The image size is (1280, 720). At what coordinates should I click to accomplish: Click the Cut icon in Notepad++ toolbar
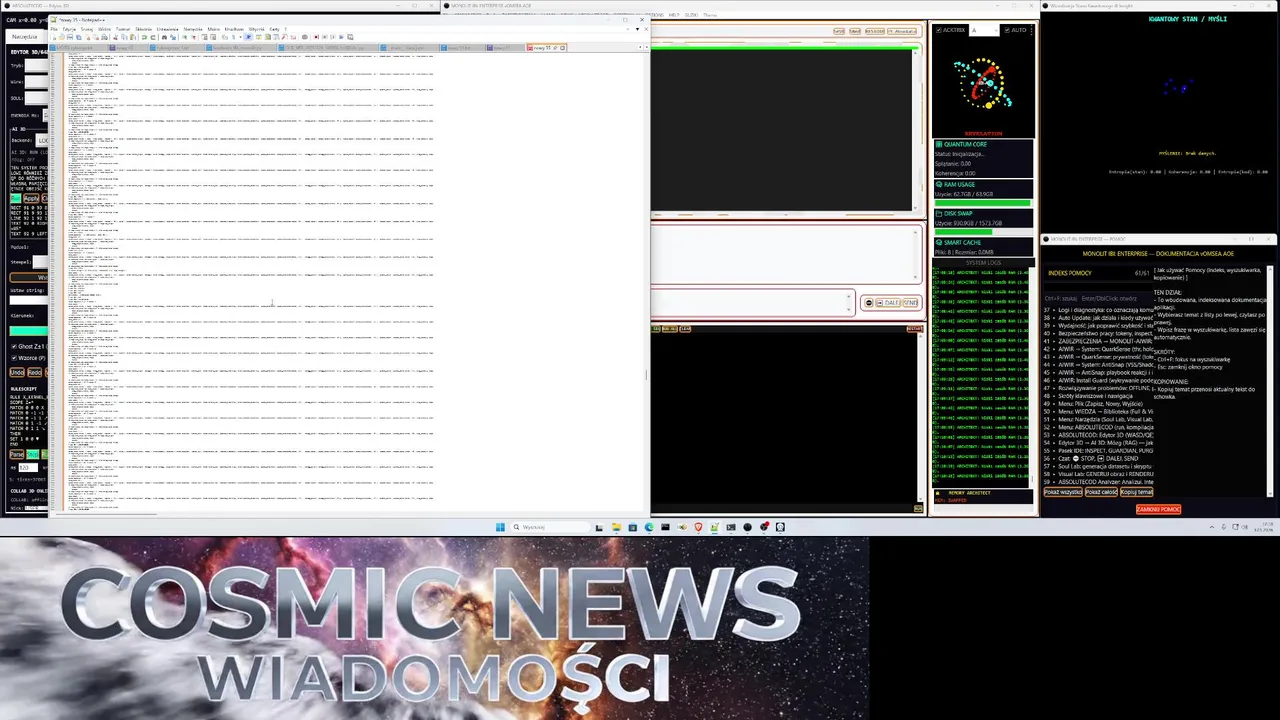115,37
